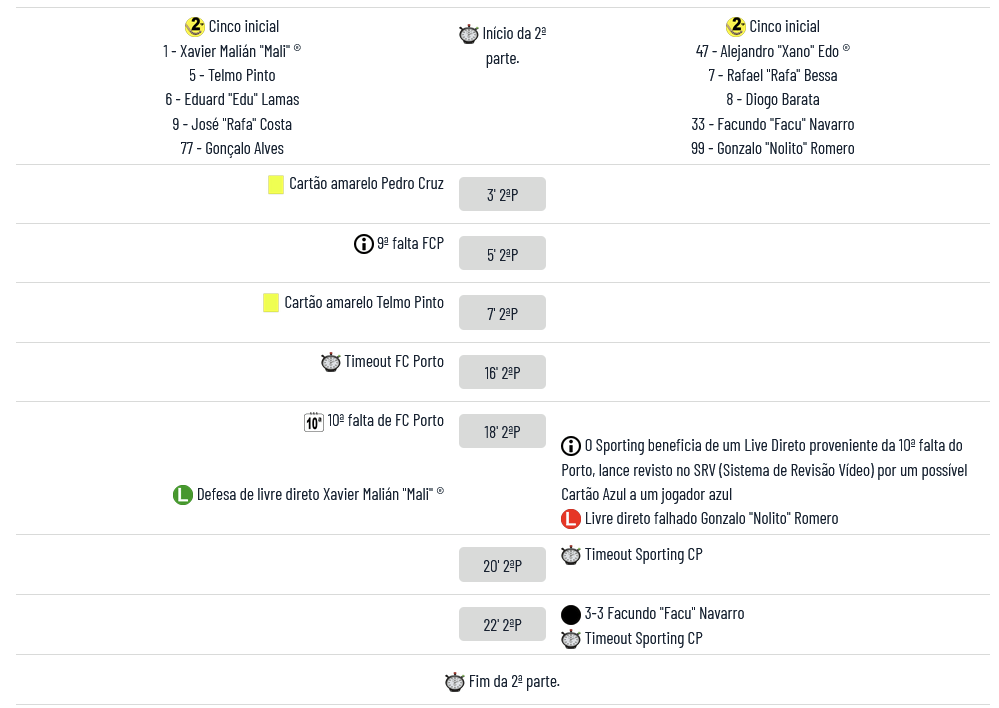999x708 pixels.
Task: Select the 22' 2ªP time marker
Action: point(502,625)
